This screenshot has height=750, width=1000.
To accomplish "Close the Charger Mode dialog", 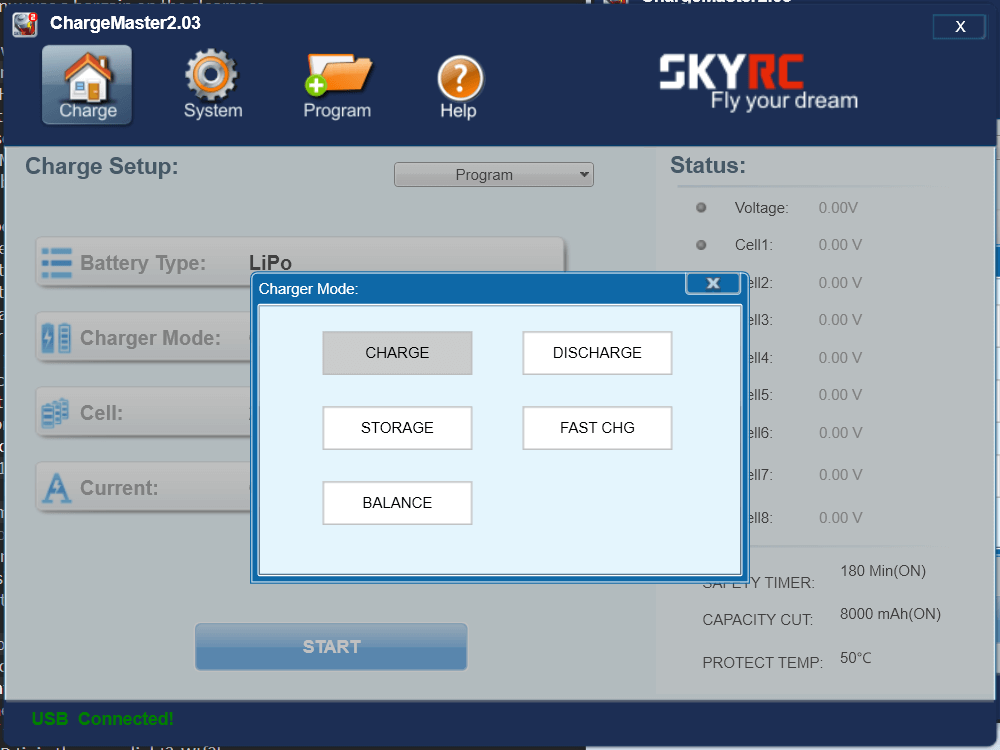I will click(x=713, y=283).
